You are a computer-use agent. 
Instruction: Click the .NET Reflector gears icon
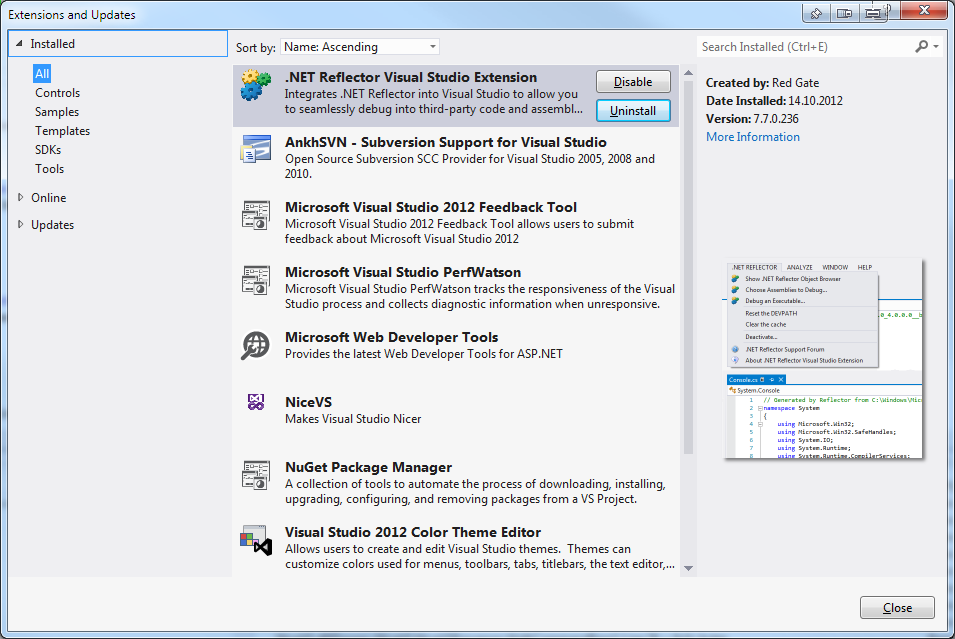(x=256, y=86)
